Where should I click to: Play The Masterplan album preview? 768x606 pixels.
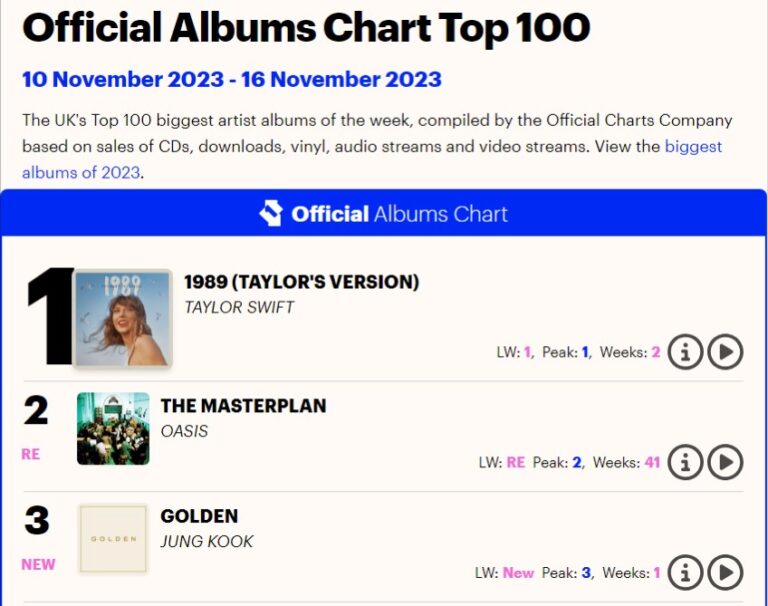click(x=725, y=462)
